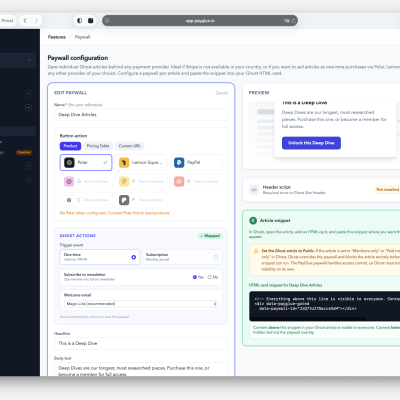
Task: Click the browser forward arrow
Action: [36, 21]
